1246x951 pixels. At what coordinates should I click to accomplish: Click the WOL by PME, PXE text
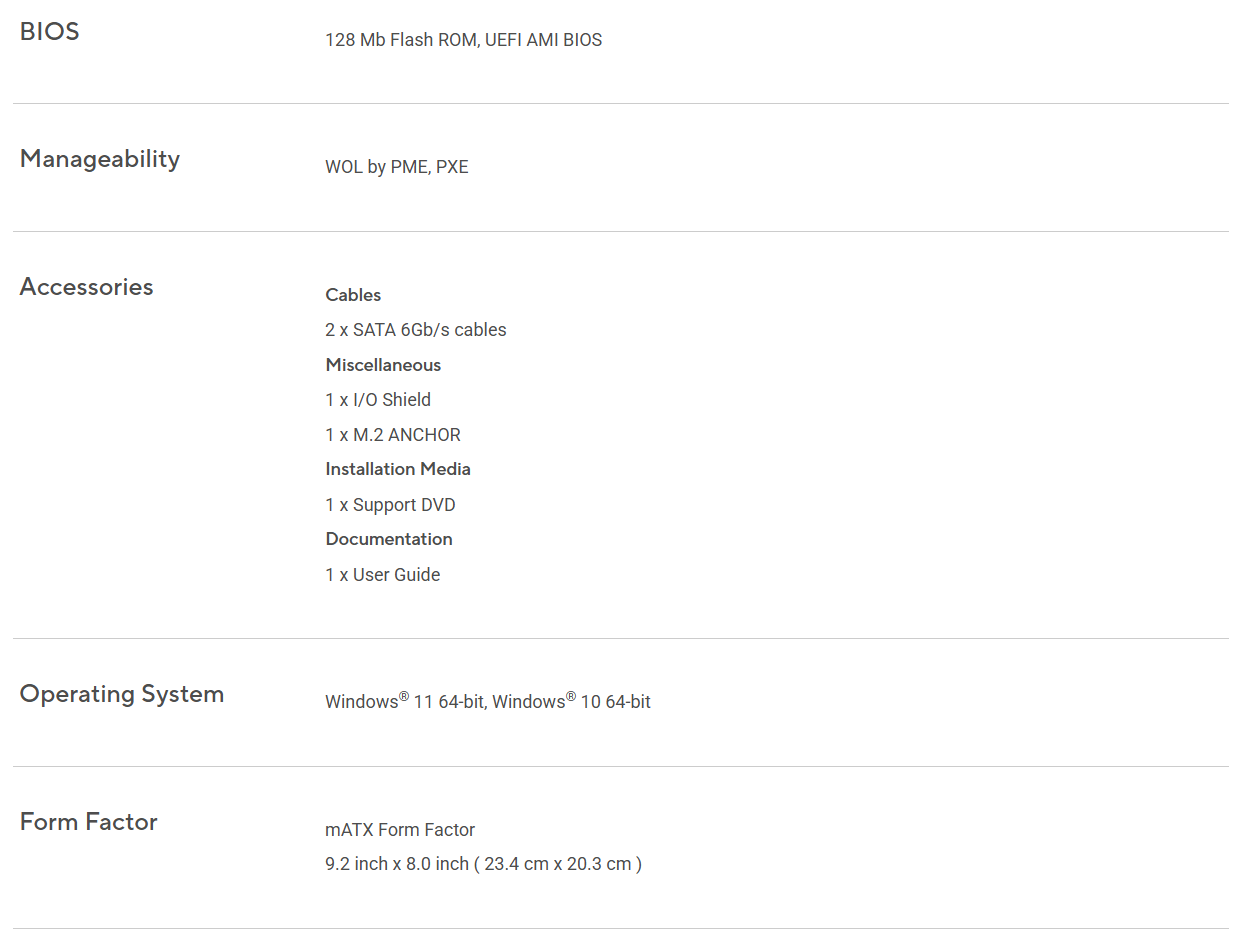pos(397,167)
